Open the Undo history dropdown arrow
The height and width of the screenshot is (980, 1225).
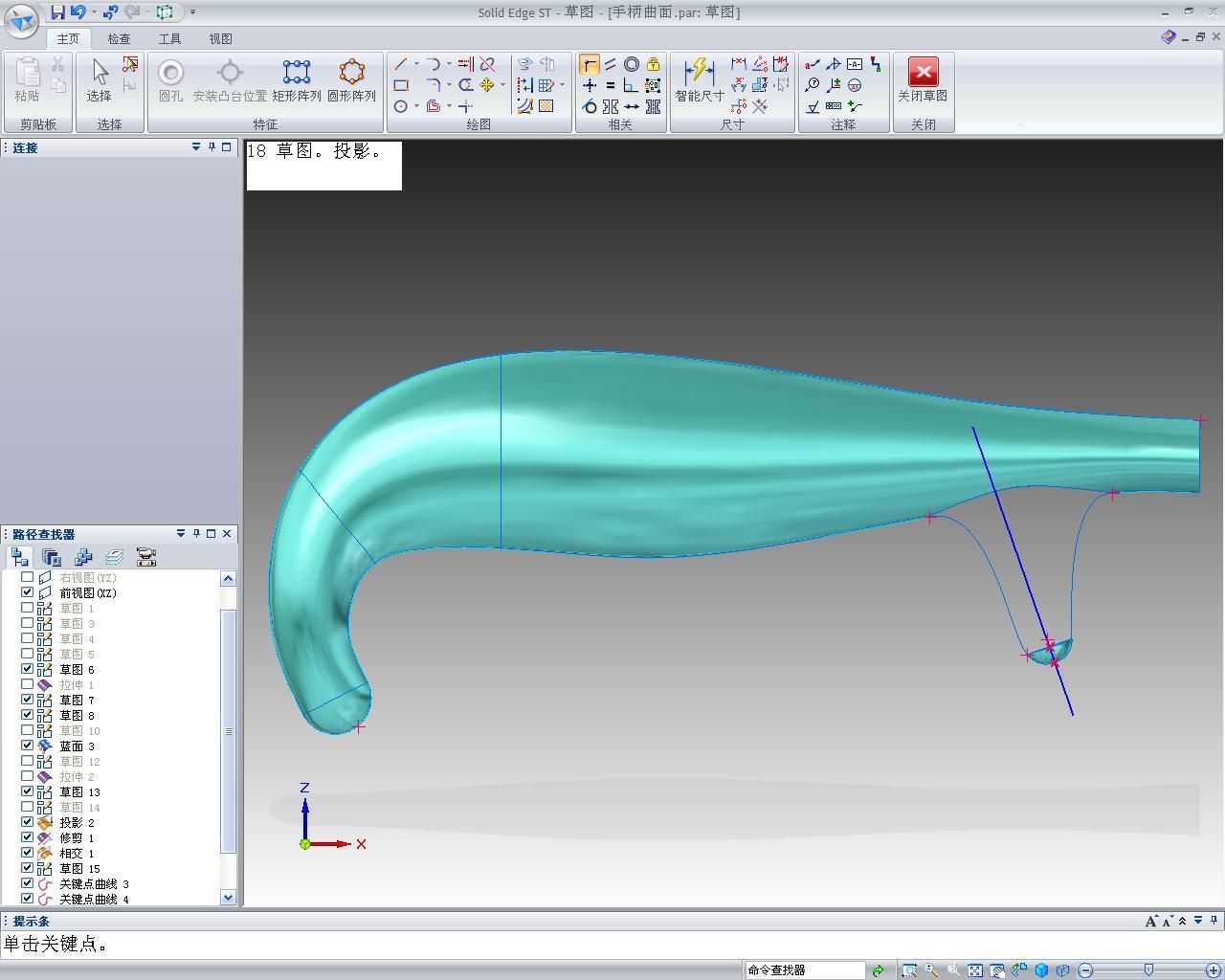click(93, 12)
